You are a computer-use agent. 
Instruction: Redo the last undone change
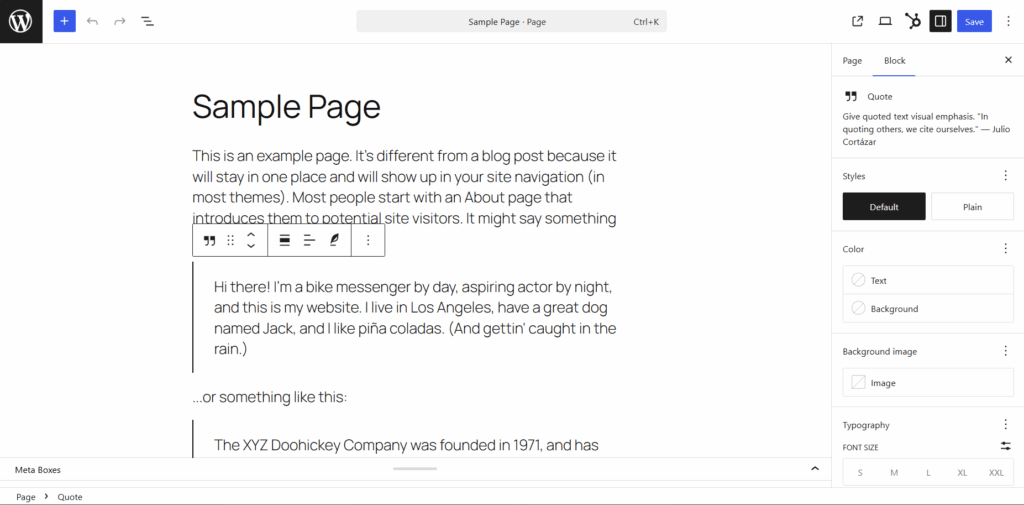pos(120,22)
